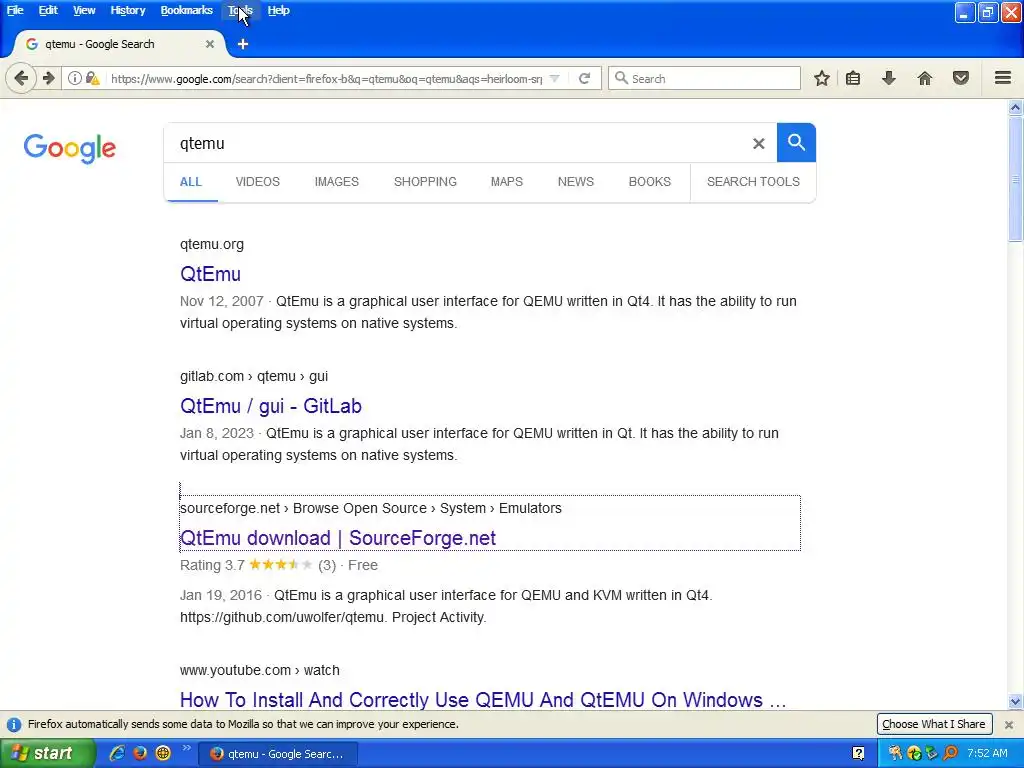Dismiss the Firefox data notification bar

(1008, 724)
